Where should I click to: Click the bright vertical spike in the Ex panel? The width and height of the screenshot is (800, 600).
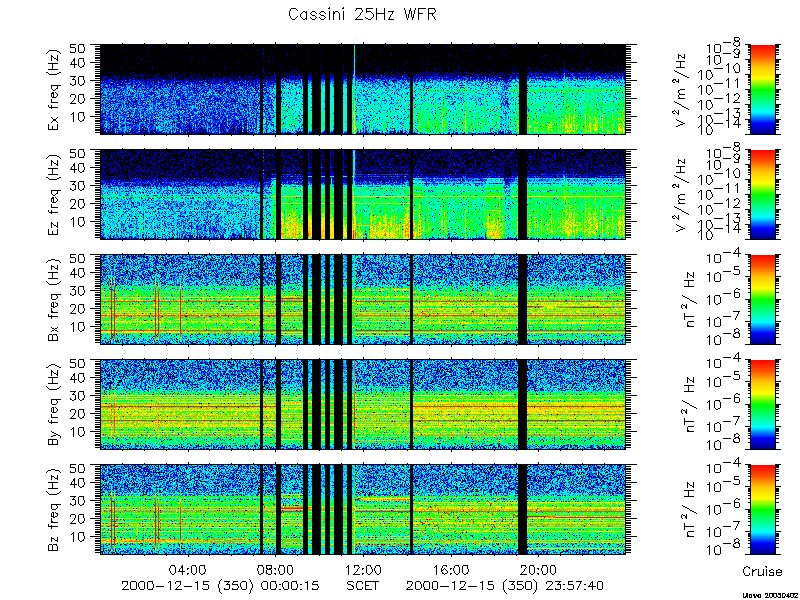click(x=354, y=89)
